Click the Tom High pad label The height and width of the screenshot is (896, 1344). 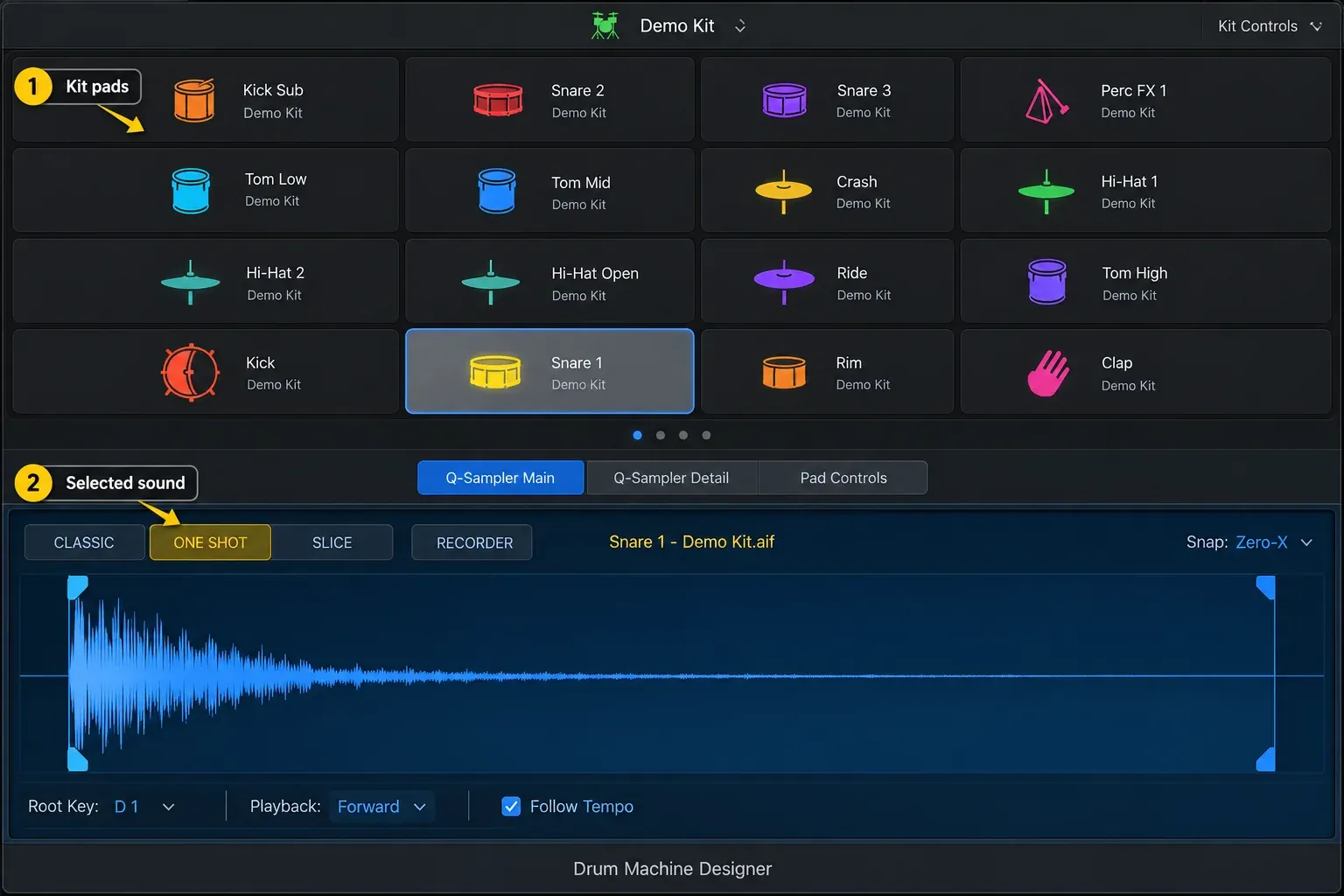(1135, 273)
